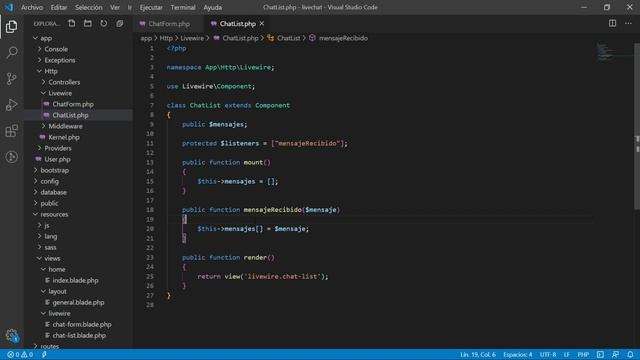Open Run and Debug view icon
The height and width of the screenshot is (360, 640).
tap(11, 104)
